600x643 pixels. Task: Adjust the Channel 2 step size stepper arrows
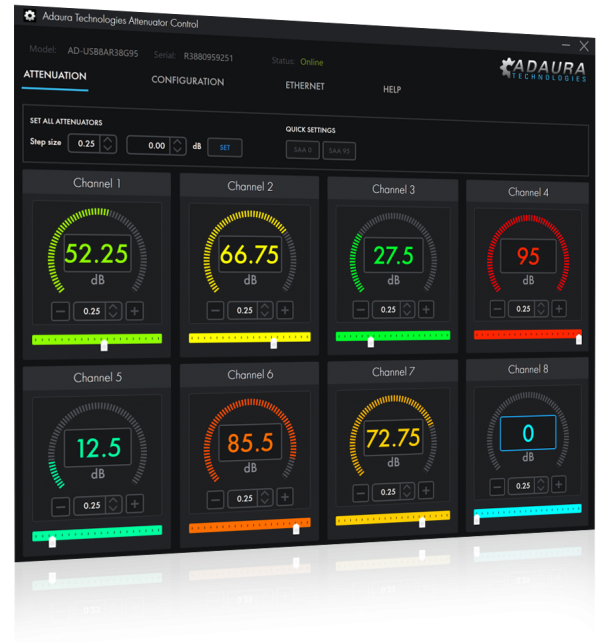tap(265, 310)
